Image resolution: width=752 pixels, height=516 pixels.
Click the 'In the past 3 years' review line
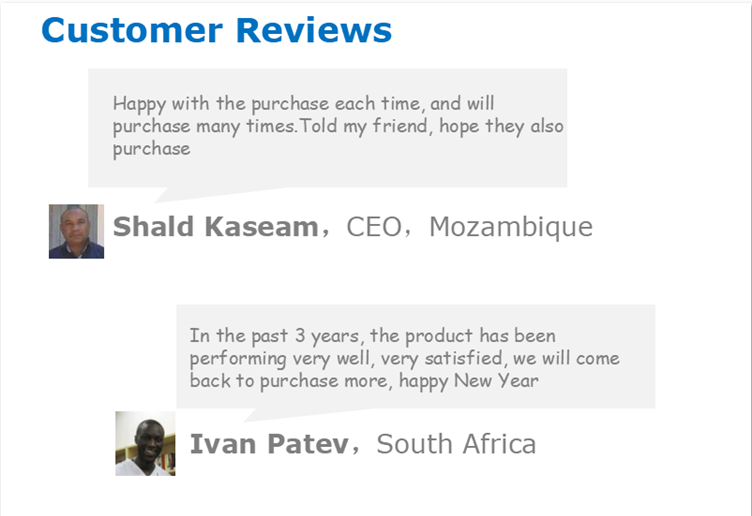point(372,335)
